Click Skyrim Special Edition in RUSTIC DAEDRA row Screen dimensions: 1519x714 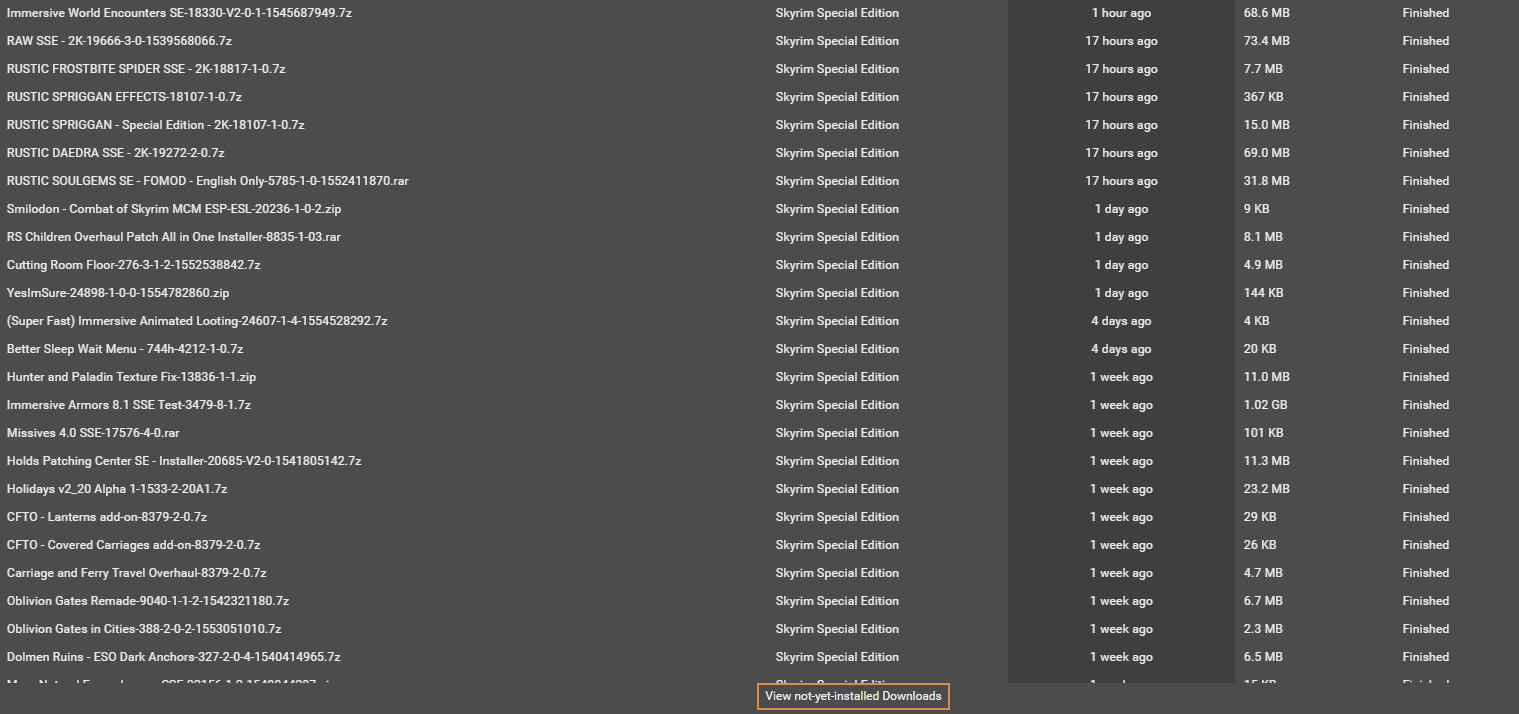point(837,153)
